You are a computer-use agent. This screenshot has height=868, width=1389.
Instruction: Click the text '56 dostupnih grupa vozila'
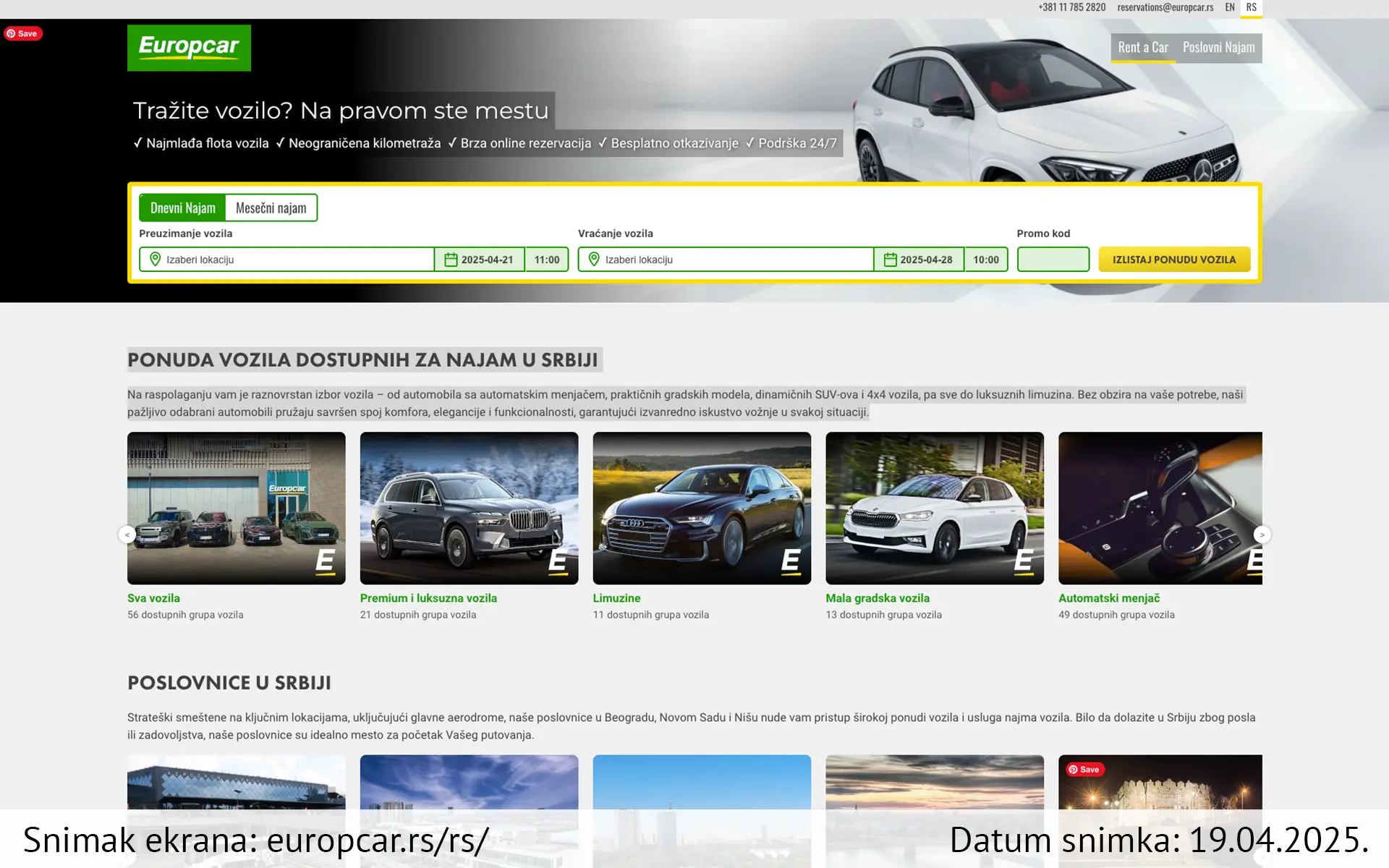click(185, 615)
